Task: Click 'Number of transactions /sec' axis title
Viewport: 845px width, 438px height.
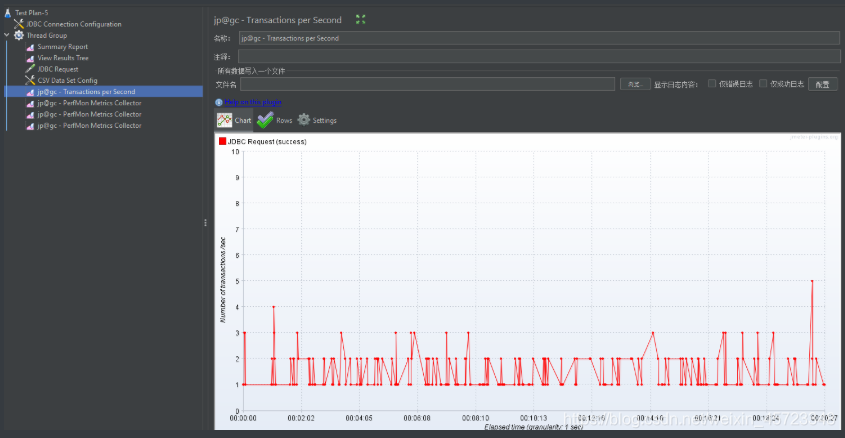Action: (x=223, y=280)
